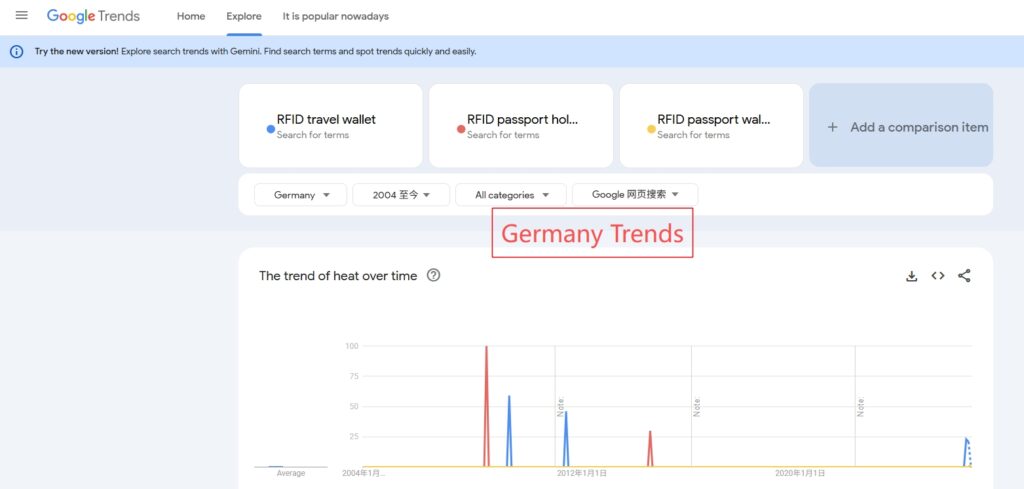Click the Google Trends logo
The height and width of the screenshot is (489, 1024).
[93, 16]
